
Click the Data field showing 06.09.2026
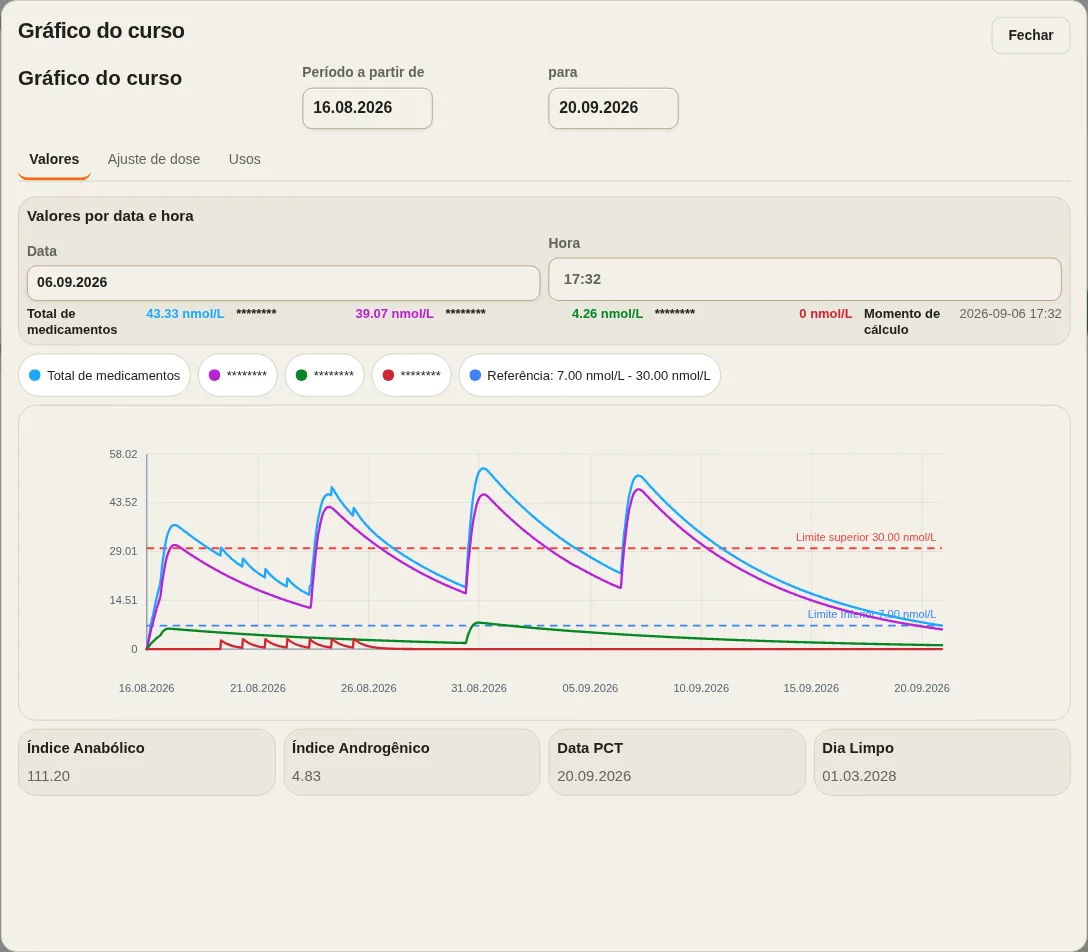(283, 283)
